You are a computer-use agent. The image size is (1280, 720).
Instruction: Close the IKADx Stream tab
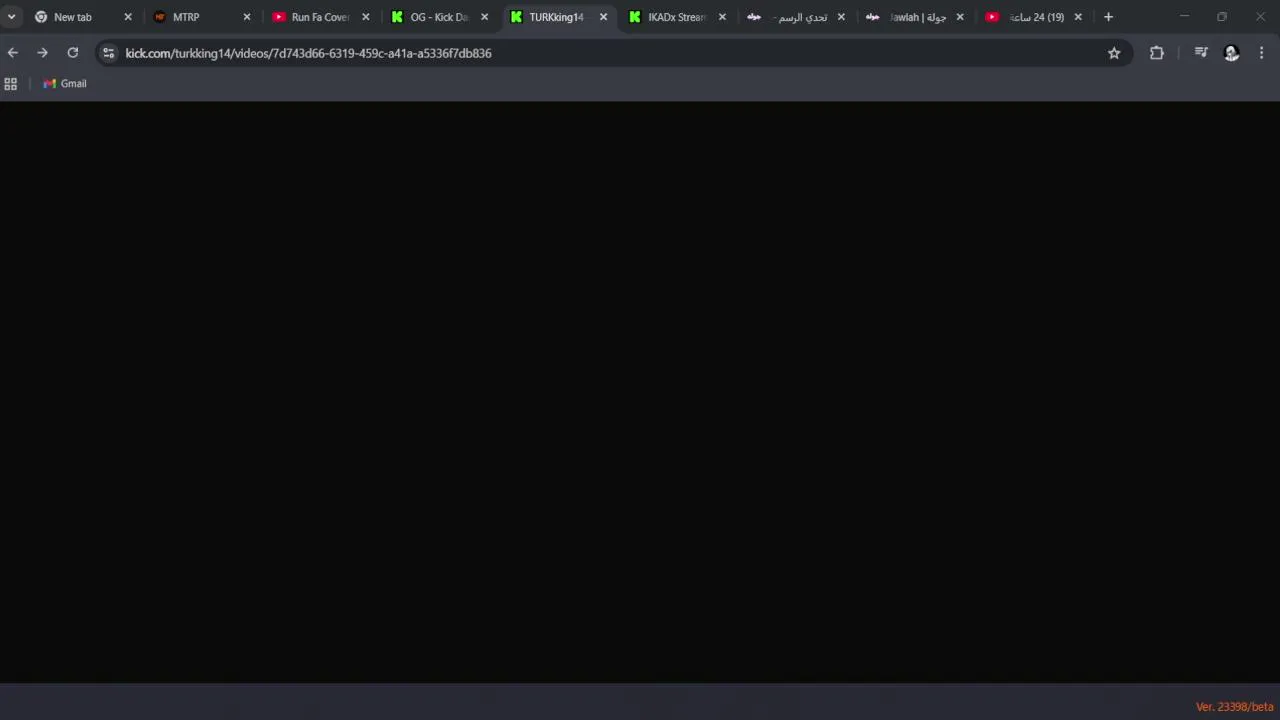tap(722, 17)
